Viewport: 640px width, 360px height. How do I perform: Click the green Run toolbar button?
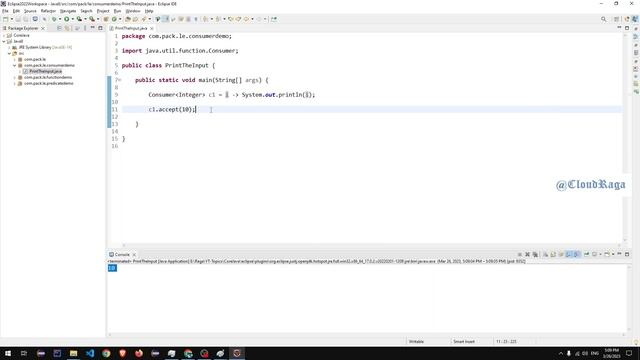pyautogui.click(x=67, y=19)
